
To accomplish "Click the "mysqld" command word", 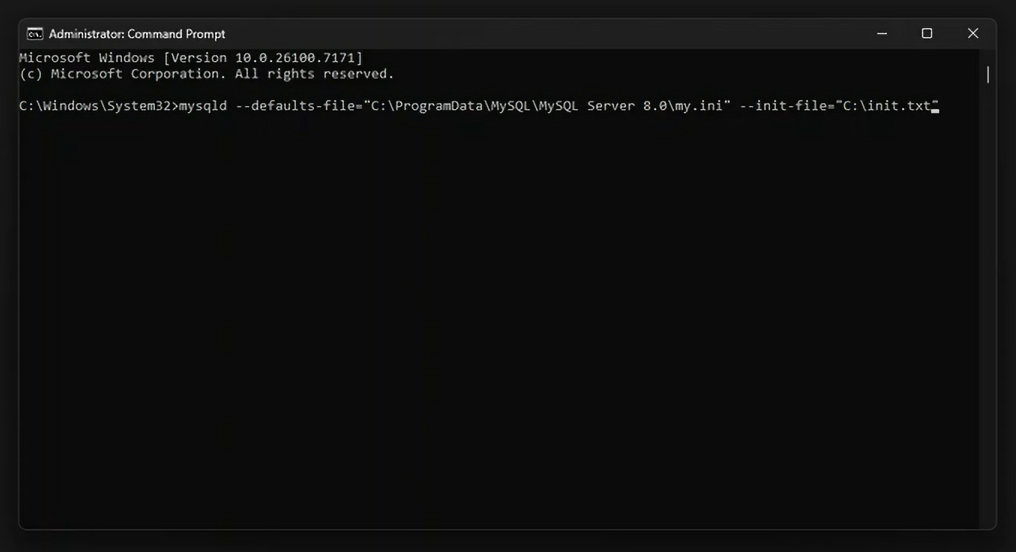I will [x=203, y=106].
